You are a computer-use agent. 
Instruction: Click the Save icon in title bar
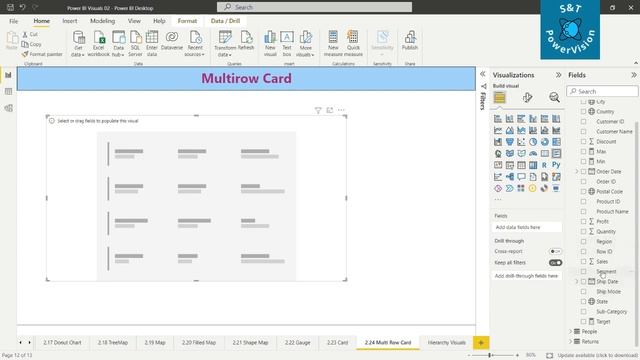11,7
